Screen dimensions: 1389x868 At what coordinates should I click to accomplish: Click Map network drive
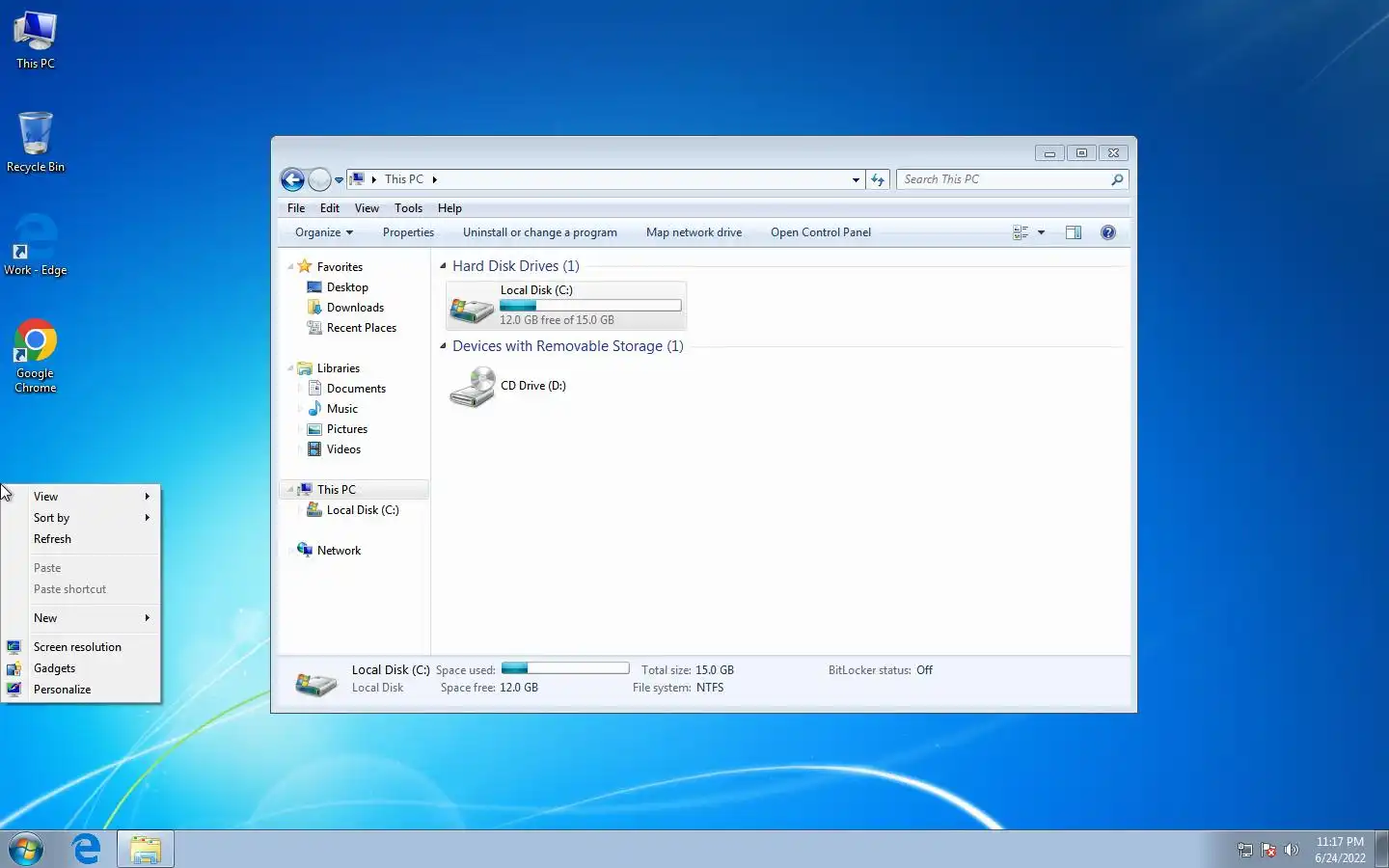point(694,232)
